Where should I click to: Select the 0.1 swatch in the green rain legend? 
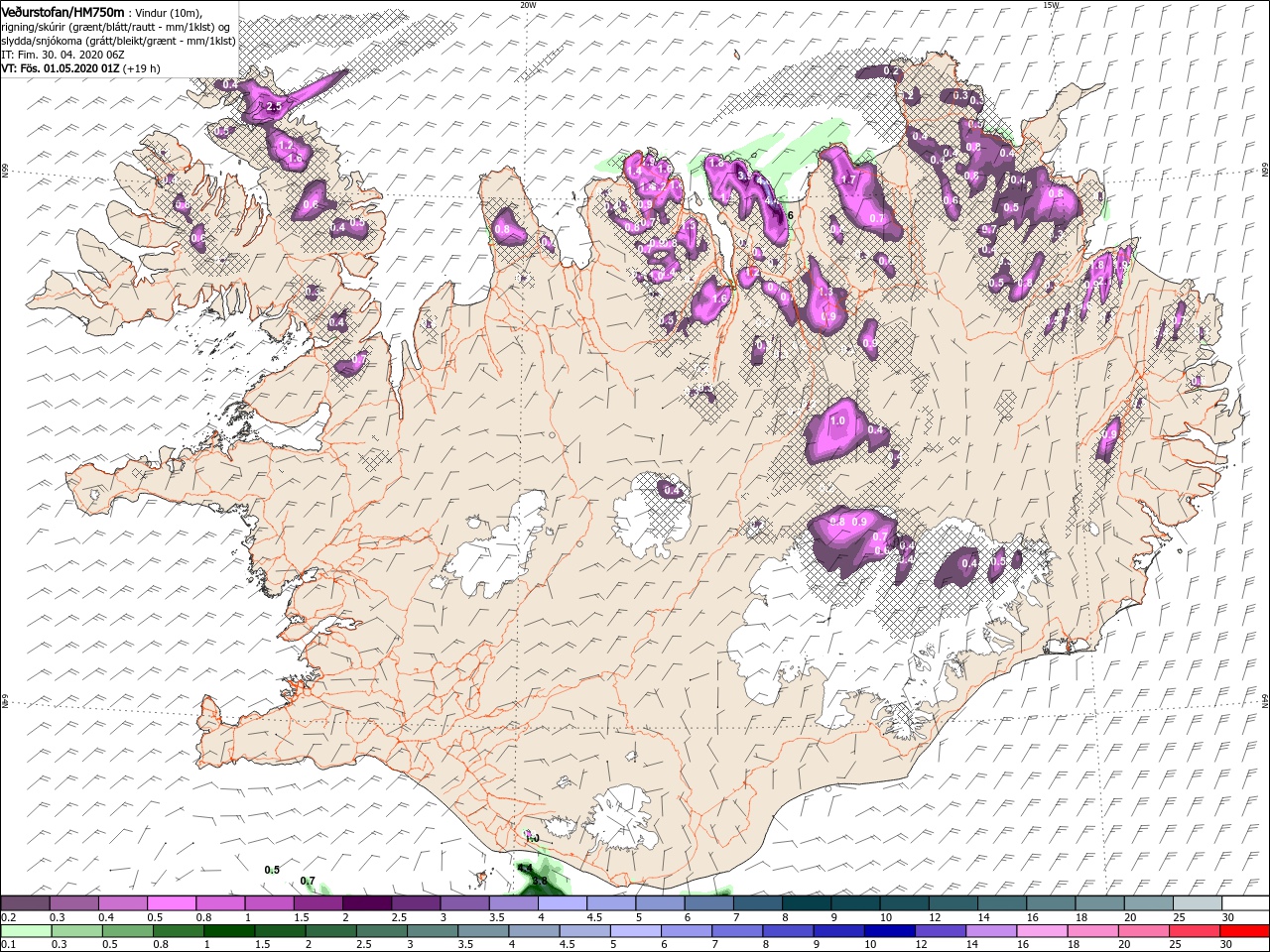point(26,930)
